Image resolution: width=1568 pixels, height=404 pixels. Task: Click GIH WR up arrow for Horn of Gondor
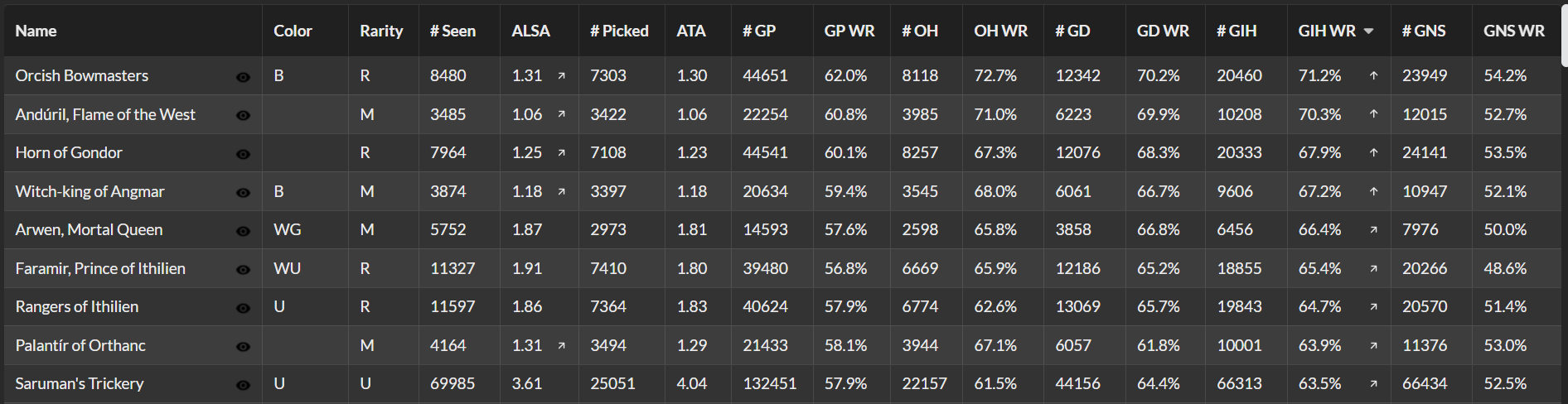click(x=1373, y=153)
